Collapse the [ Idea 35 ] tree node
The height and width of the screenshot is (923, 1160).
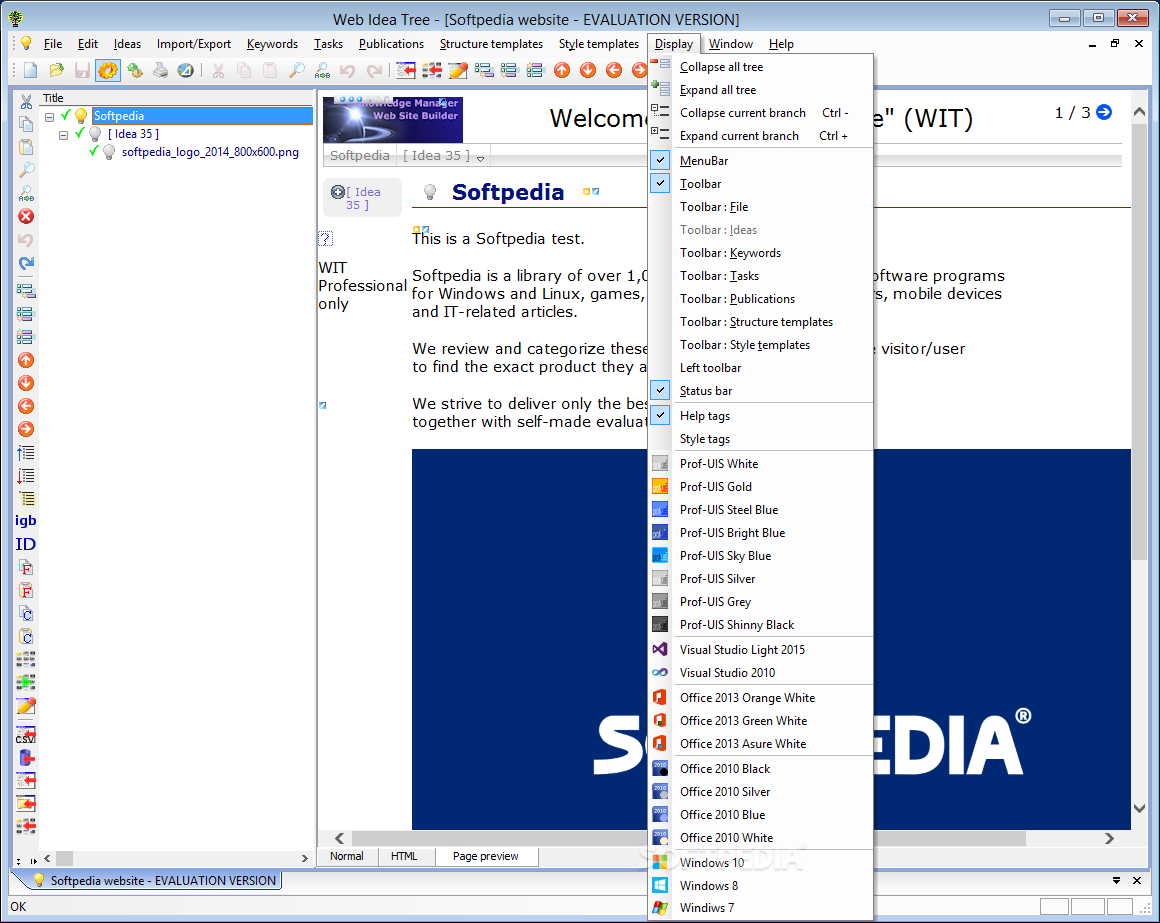64,135
